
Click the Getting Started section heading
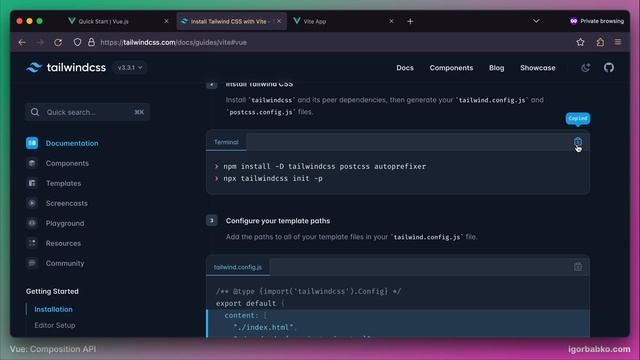tap(52, 291)
